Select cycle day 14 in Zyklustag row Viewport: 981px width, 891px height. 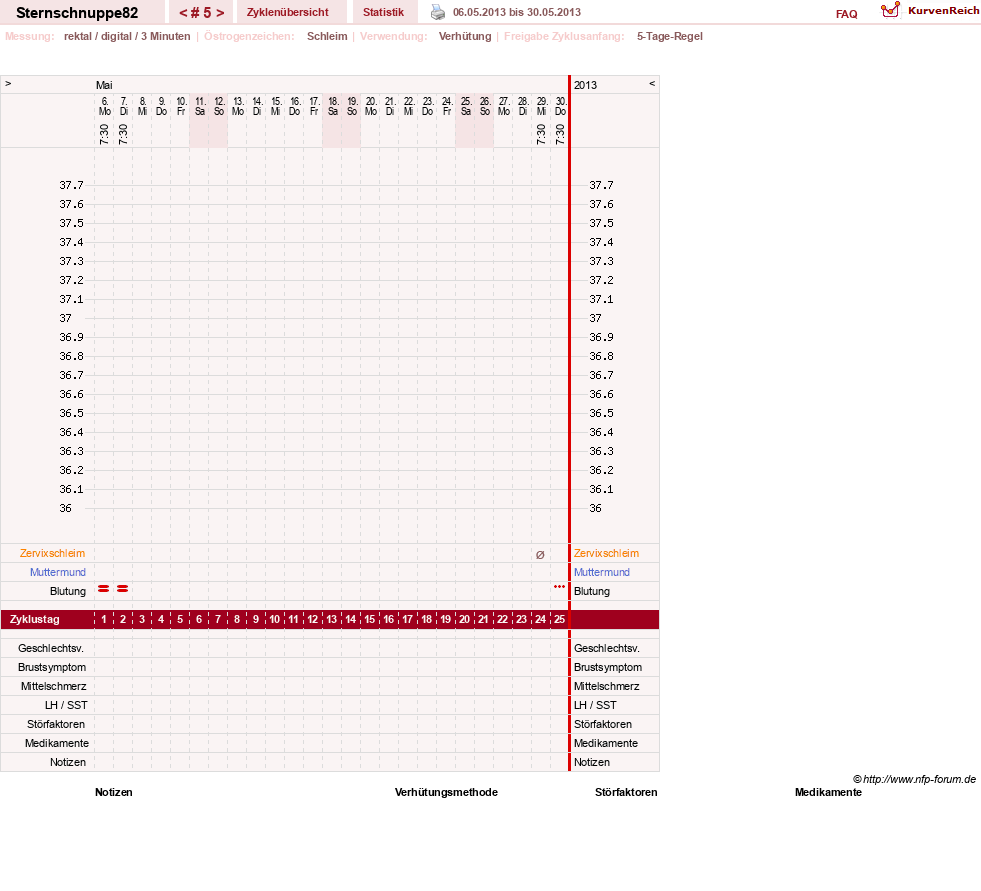coord(351,619)
